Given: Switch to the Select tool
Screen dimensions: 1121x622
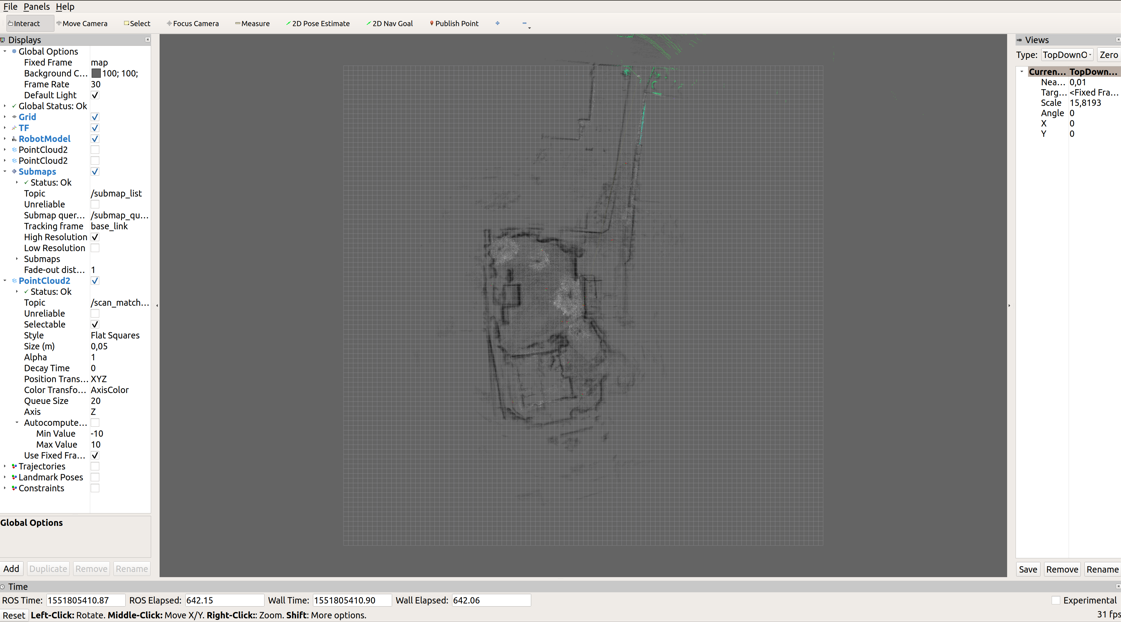Looking at the screenshot, I should [x=137, y=23].
